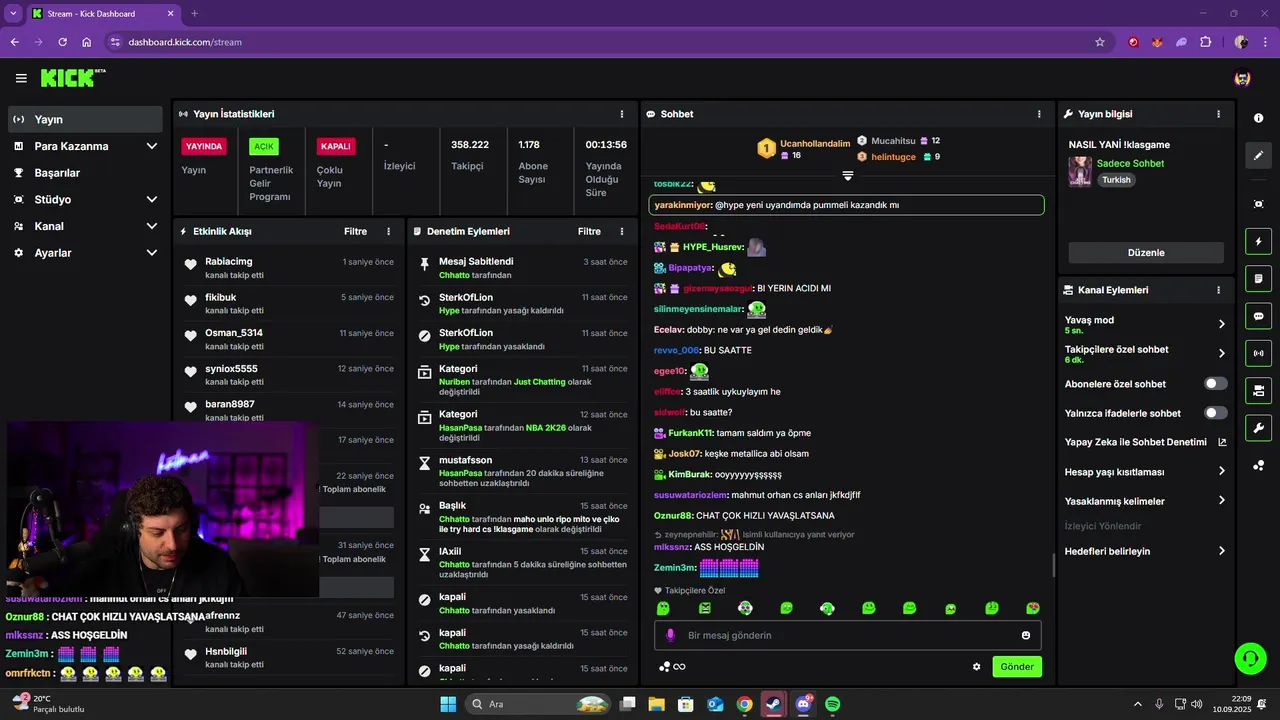The height and width of the screenshot is (720, 1280).
Task: Click the Turkish language tag
Action: click(1116, 180)
